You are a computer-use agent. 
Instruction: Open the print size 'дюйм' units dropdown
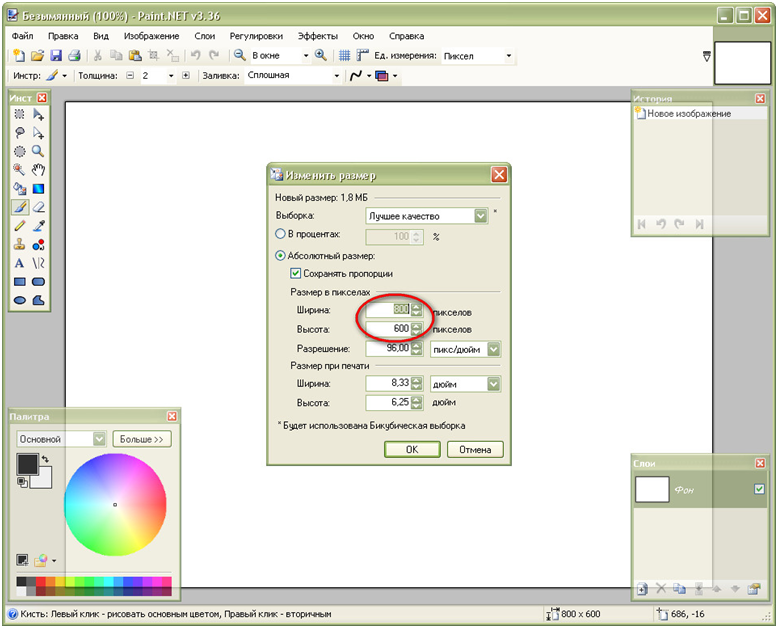(x=493, y=384)
